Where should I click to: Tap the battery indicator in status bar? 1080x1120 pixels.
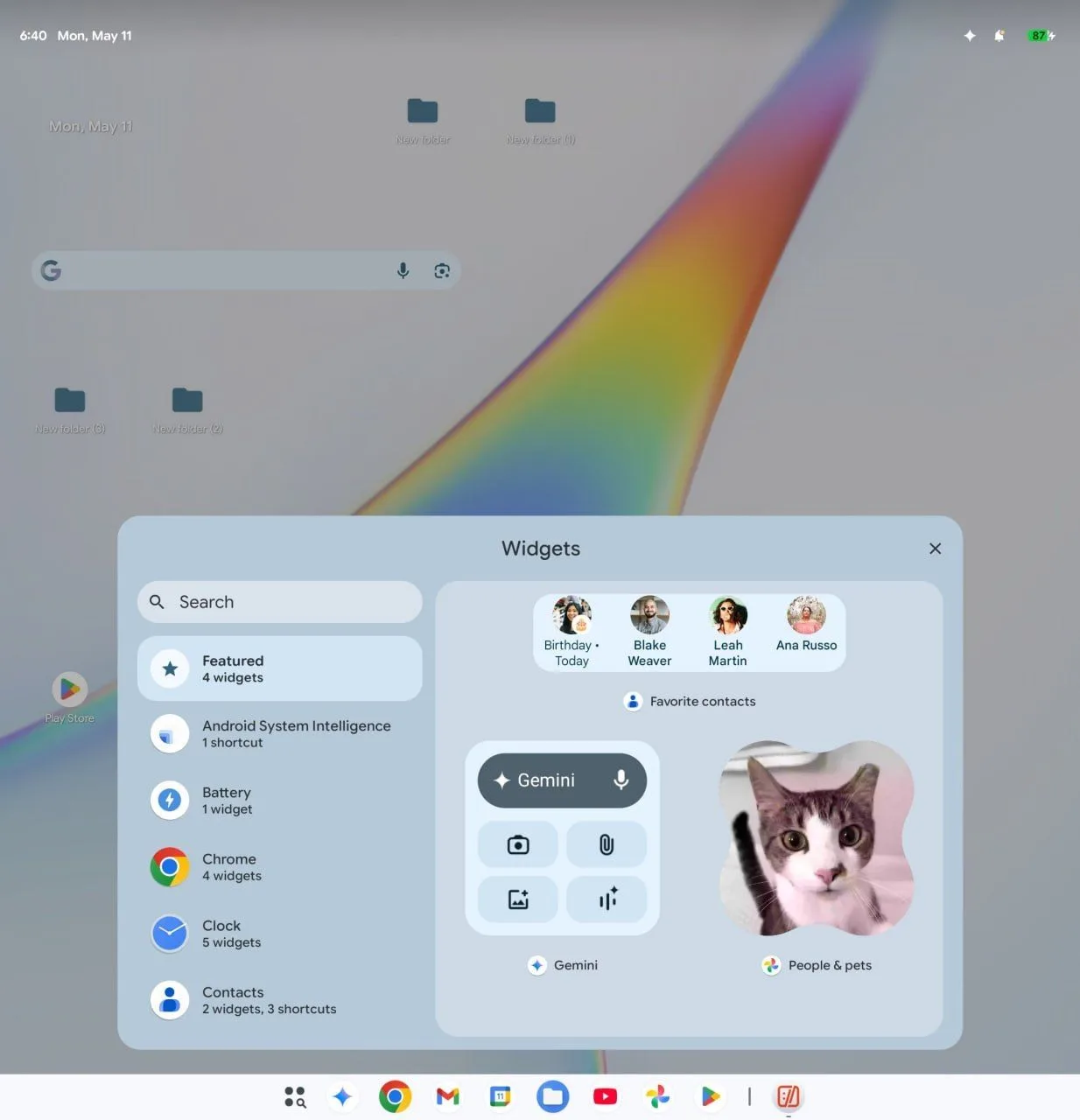pyautogui.click(x=1041, y=36)
